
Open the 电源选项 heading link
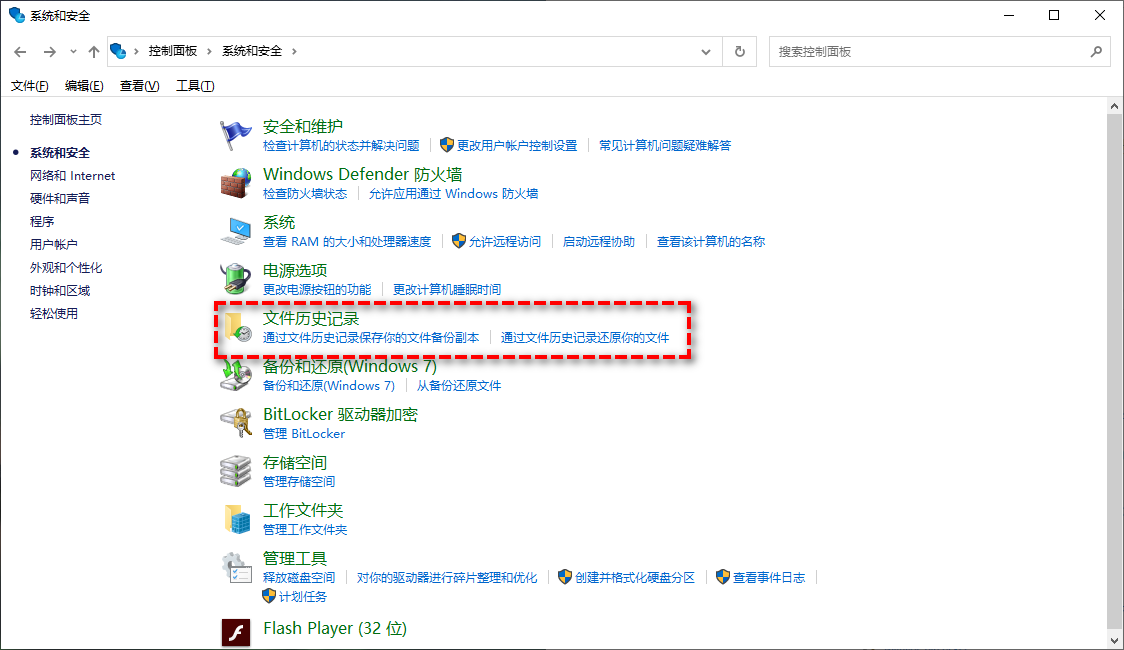point(295,271)
